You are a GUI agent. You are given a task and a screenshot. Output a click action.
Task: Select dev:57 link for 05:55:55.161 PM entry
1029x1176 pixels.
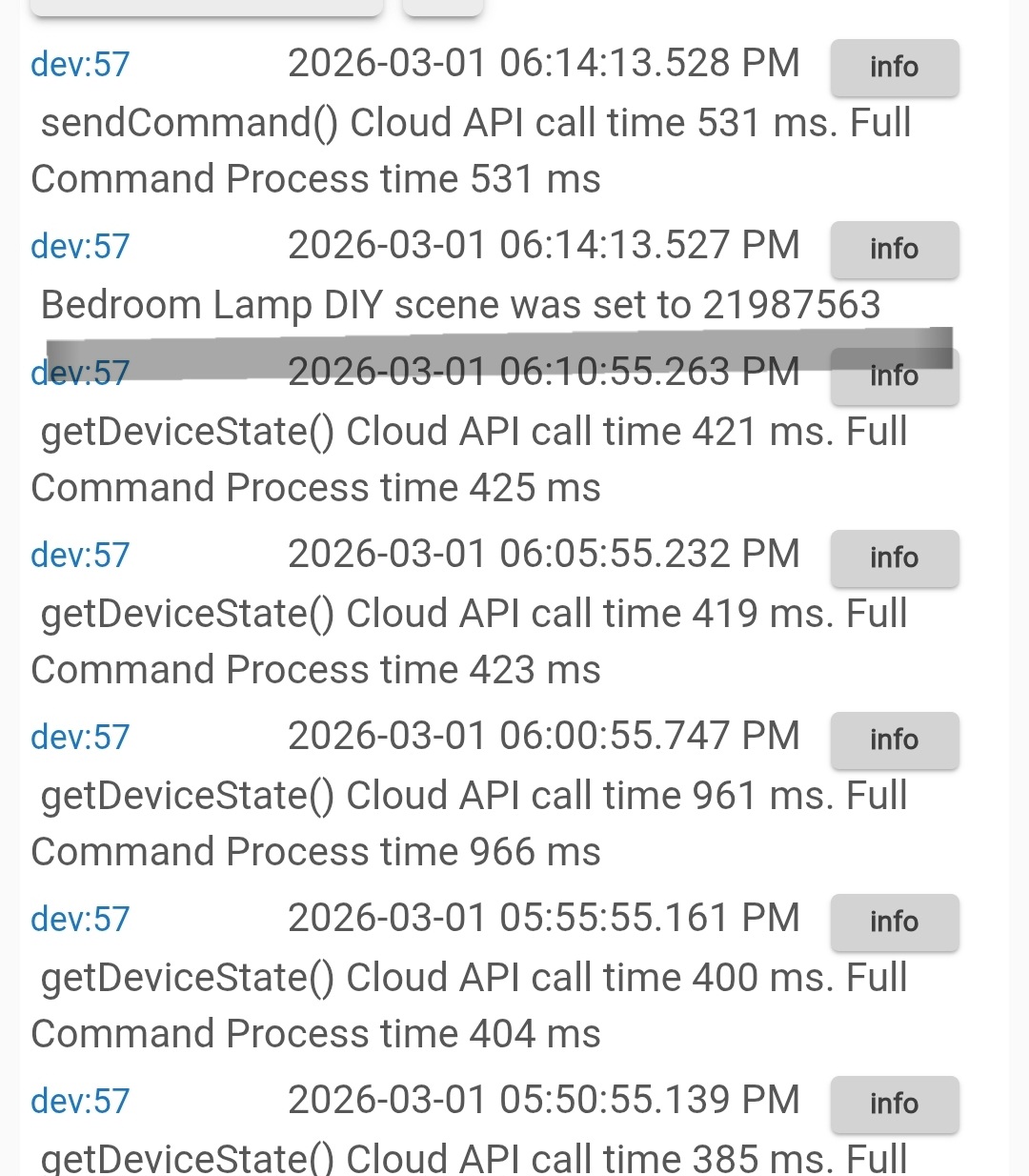coord(80,920)
